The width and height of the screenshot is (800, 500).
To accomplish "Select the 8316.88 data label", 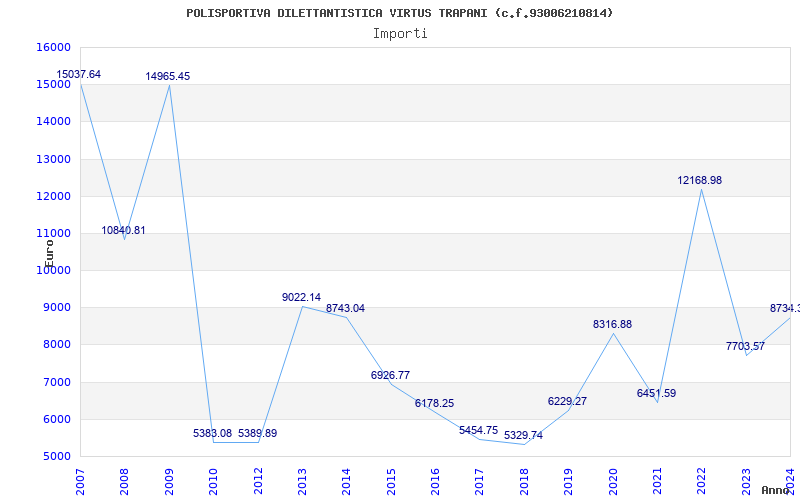I will (612, 324).
